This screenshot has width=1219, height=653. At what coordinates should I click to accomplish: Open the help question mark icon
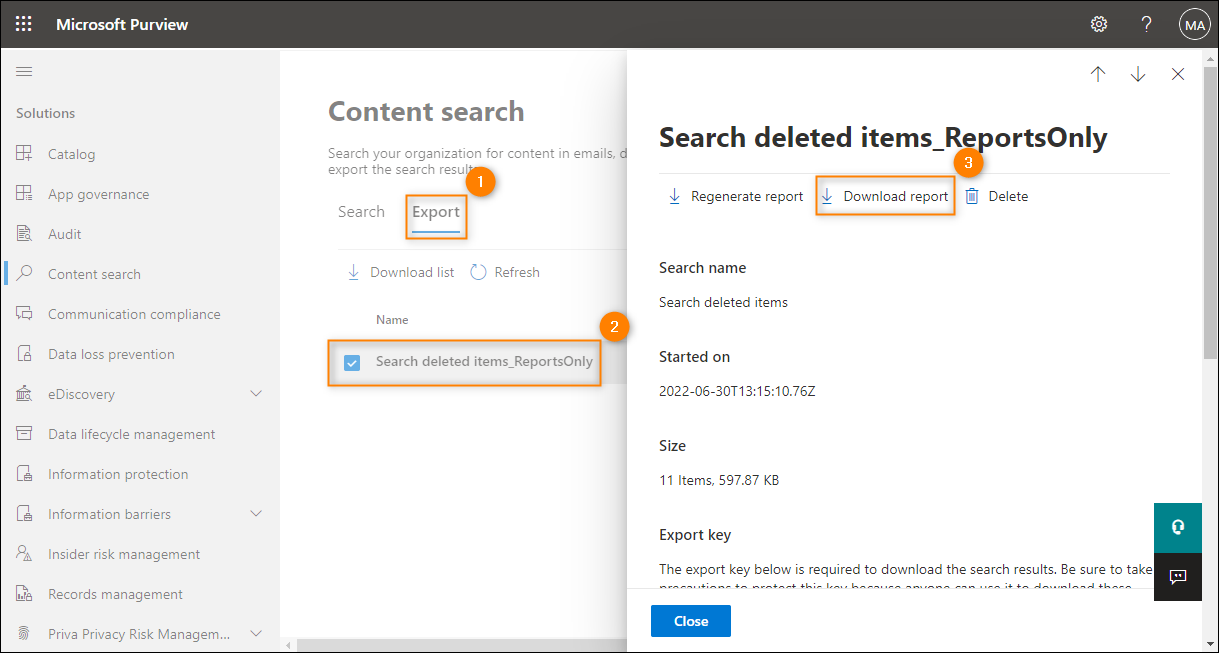pyautogui.click(x=1147, y=24)
